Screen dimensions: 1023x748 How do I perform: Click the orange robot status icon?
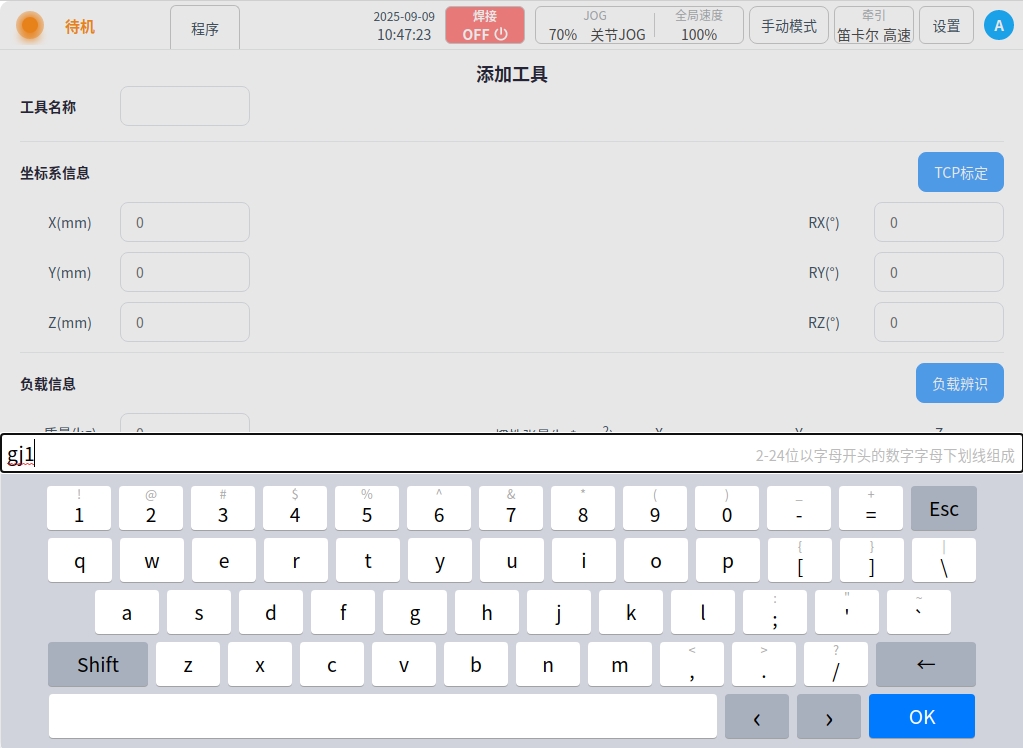click(30, 26)
